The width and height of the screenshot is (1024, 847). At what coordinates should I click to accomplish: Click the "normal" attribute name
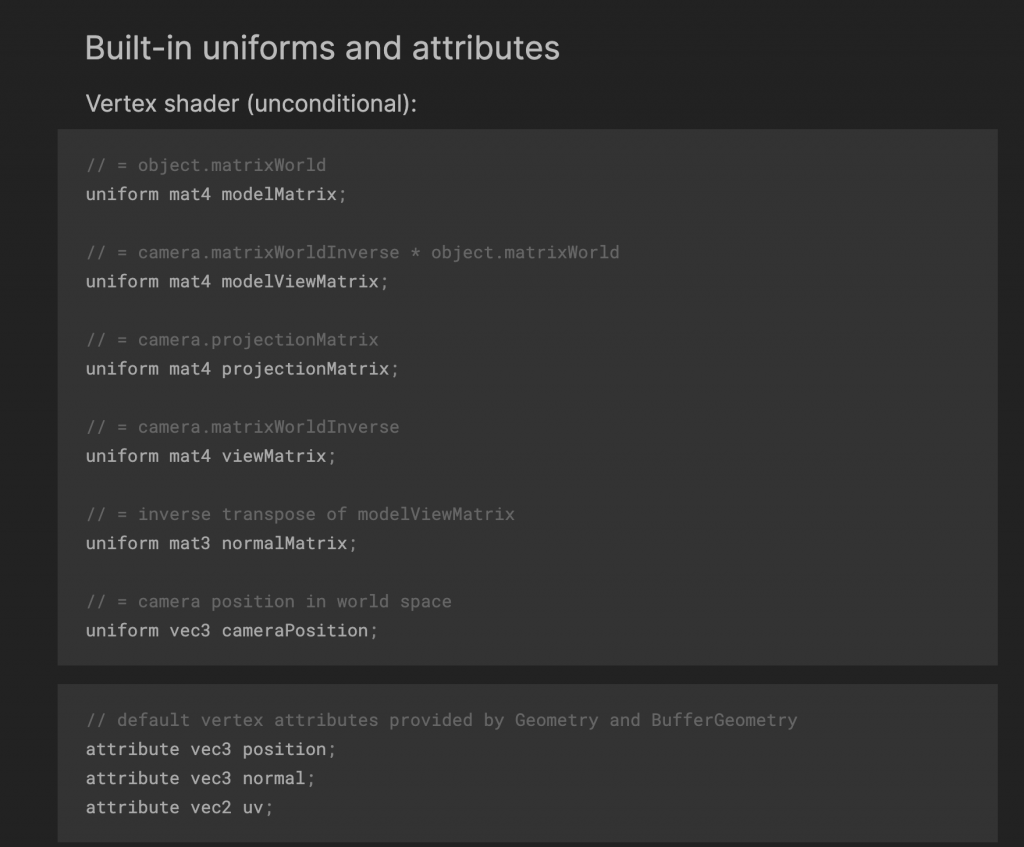pyautogui.click(x=274, y=778)
